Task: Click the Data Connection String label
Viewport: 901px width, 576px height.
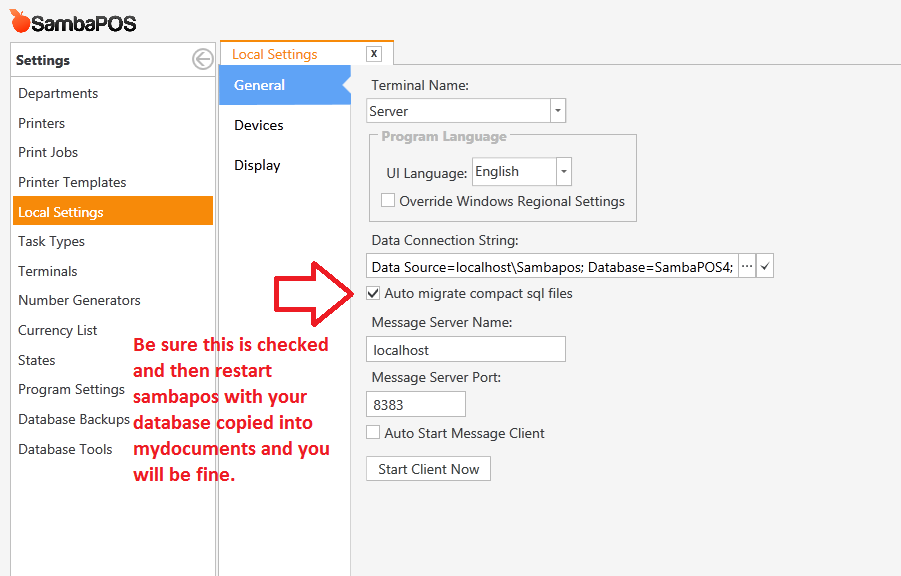Action: [445, 240]
